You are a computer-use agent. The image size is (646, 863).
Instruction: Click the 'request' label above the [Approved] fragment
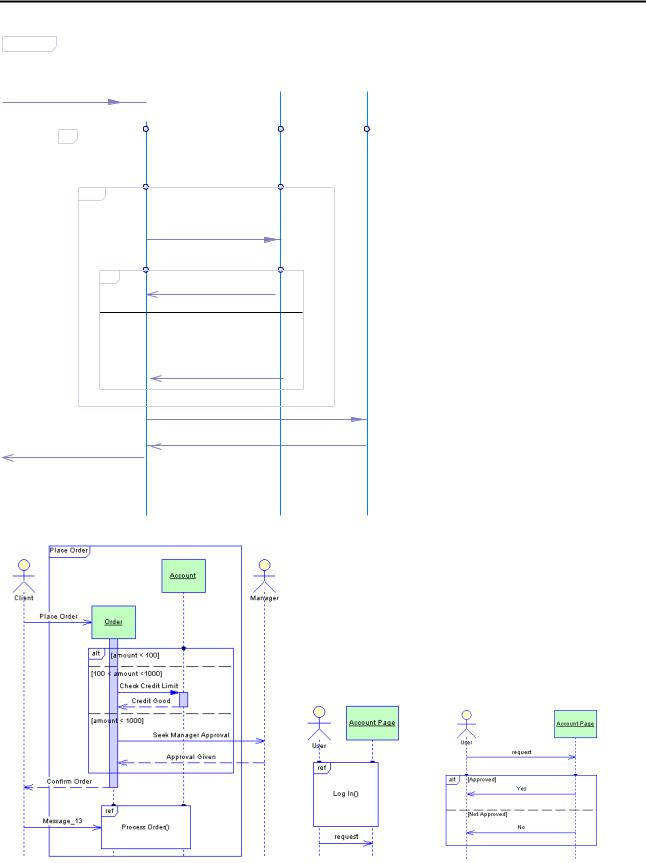point(521,752)
